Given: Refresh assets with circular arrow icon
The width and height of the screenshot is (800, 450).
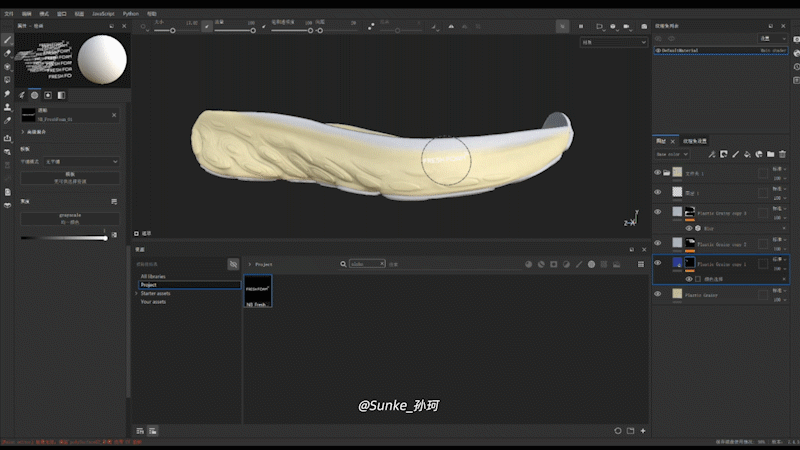Looking at the screenshot, I should [618, 431].
